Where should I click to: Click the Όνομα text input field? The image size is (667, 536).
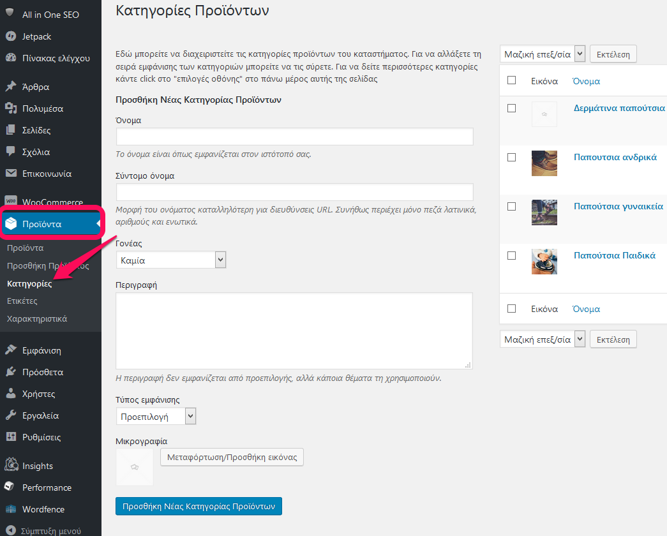294,137
